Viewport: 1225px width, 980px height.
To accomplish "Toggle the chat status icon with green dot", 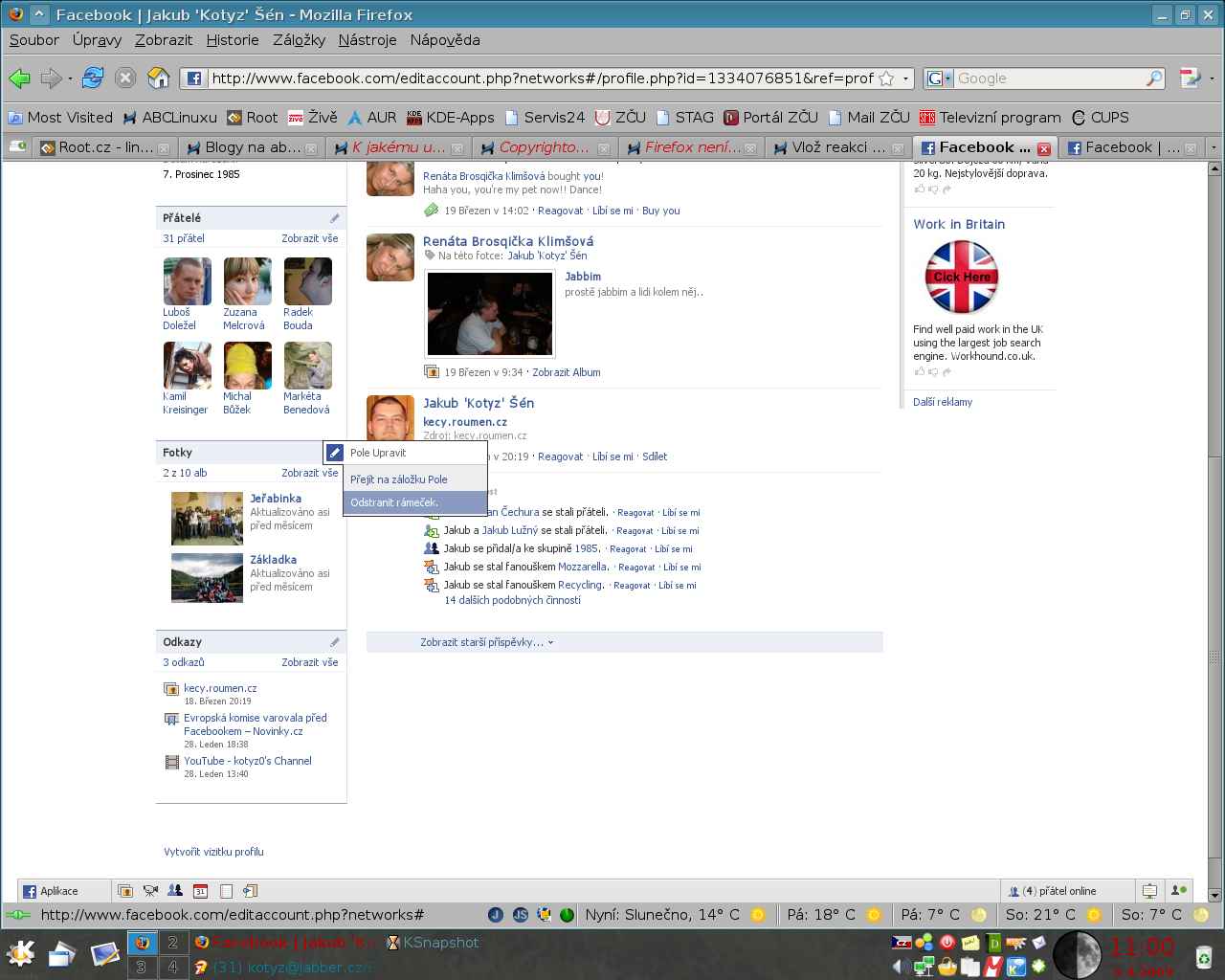I will [x=1179, y=891].
